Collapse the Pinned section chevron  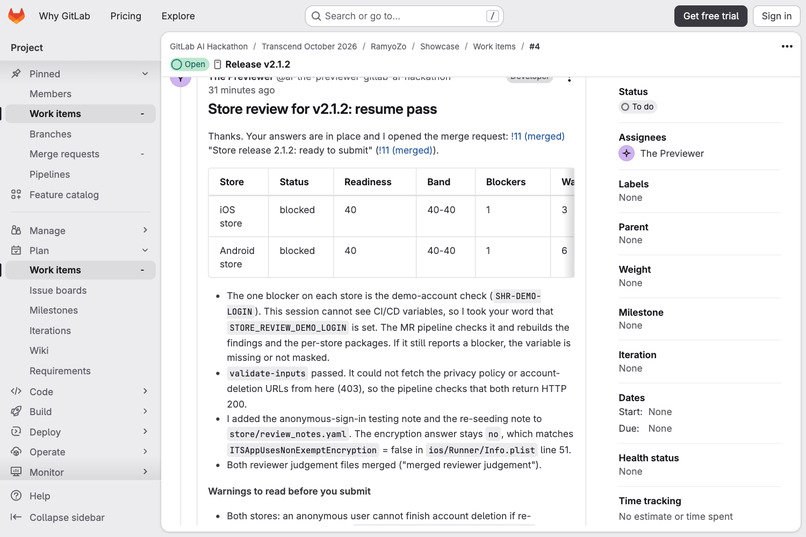tap(145, 73)
